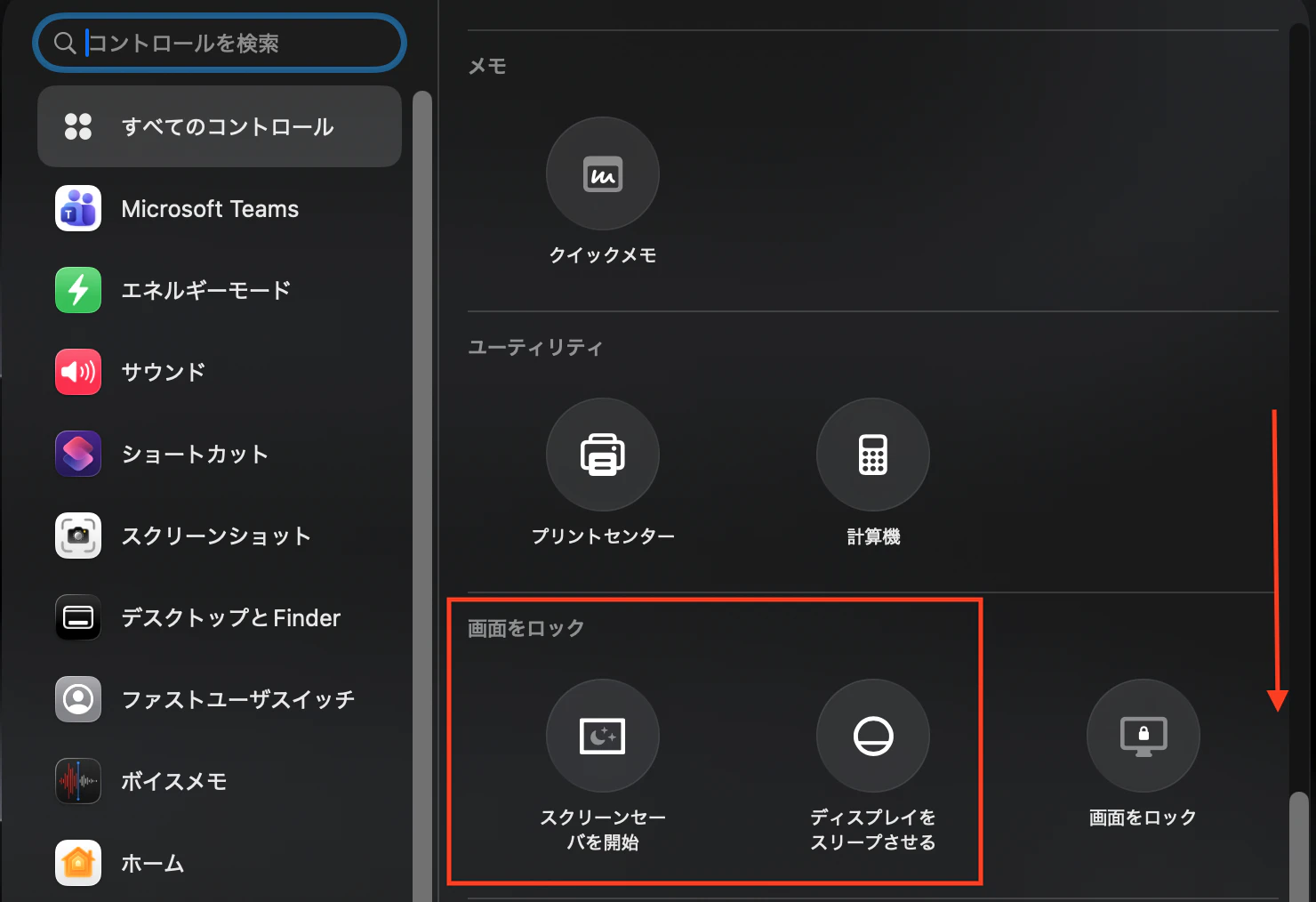Open the デスクトップとFinder category
The height and width of the screenshot is (902, 1316).
click(x=220, y=617)
